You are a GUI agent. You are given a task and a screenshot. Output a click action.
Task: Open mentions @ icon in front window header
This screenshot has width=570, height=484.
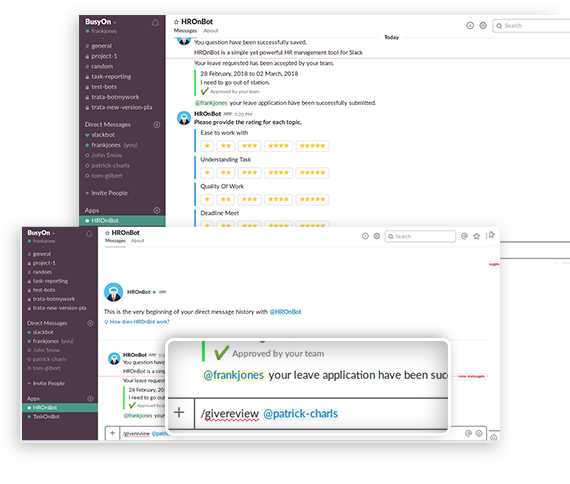tap(464, 236)
